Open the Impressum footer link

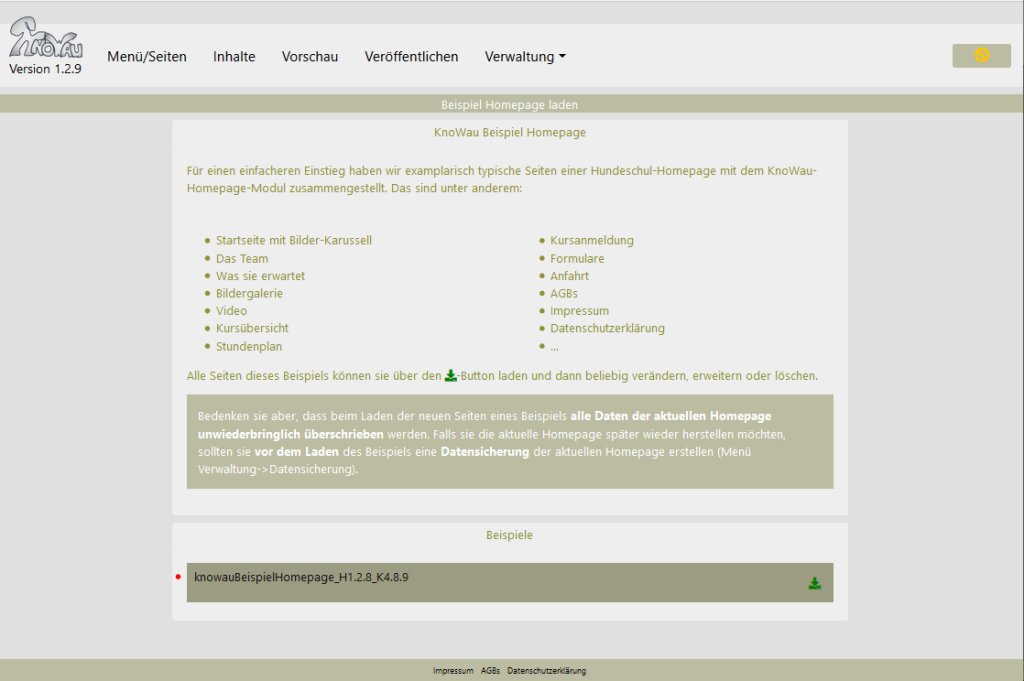453,671
